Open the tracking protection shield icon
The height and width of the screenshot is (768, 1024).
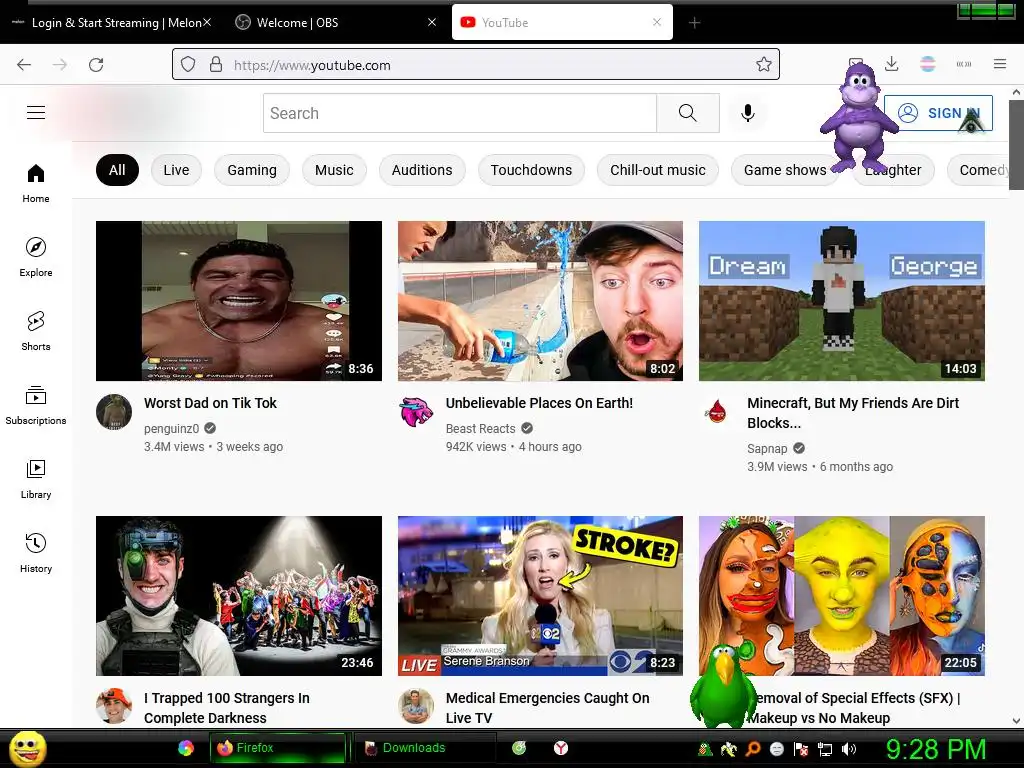(188, 65)
